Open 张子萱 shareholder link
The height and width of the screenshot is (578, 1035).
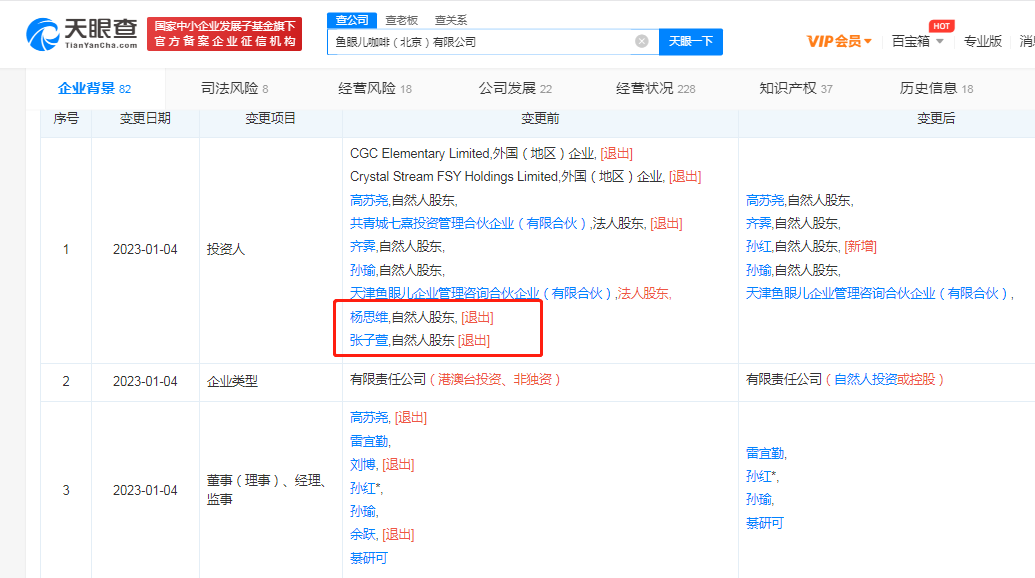coord(369,340)
